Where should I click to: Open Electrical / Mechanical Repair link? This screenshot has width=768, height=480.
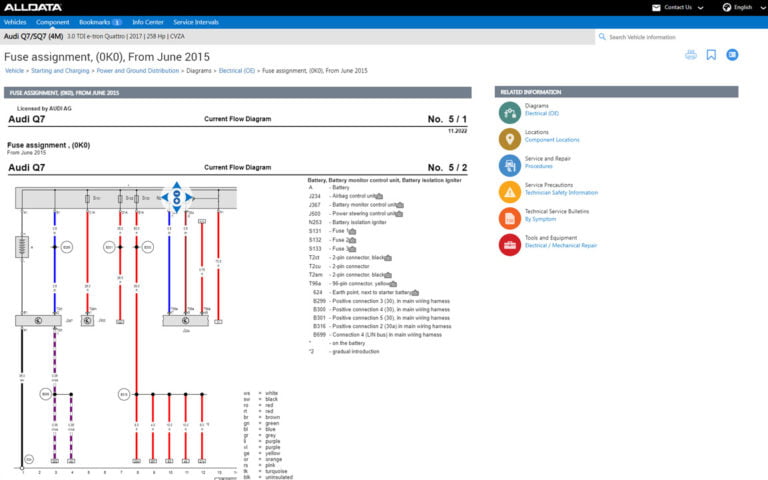coord(561,245)
